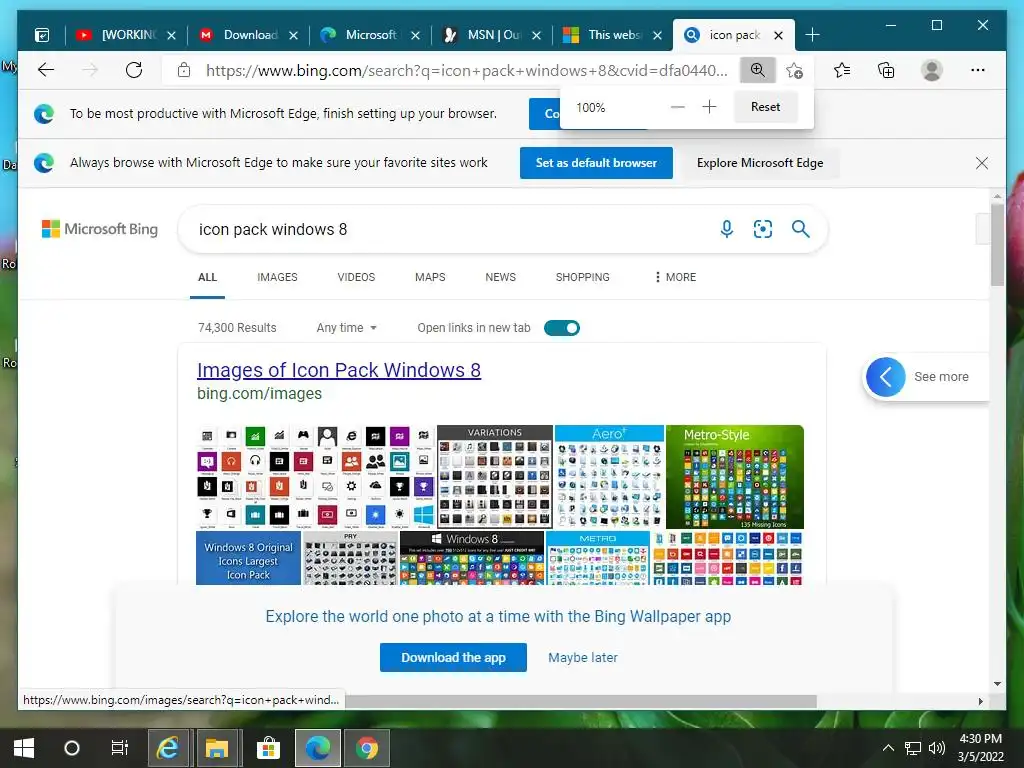Open Microsoft Store from taskbar

(268, 748)
